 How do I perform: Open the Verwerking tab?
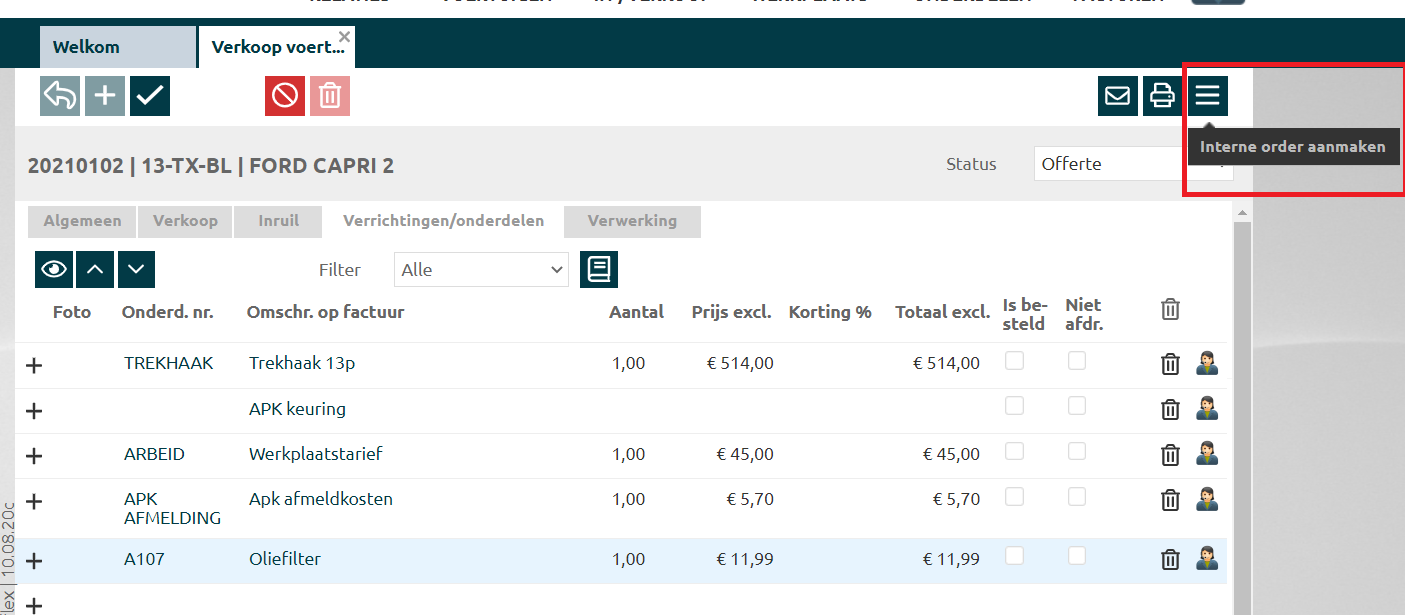point(632,221)
